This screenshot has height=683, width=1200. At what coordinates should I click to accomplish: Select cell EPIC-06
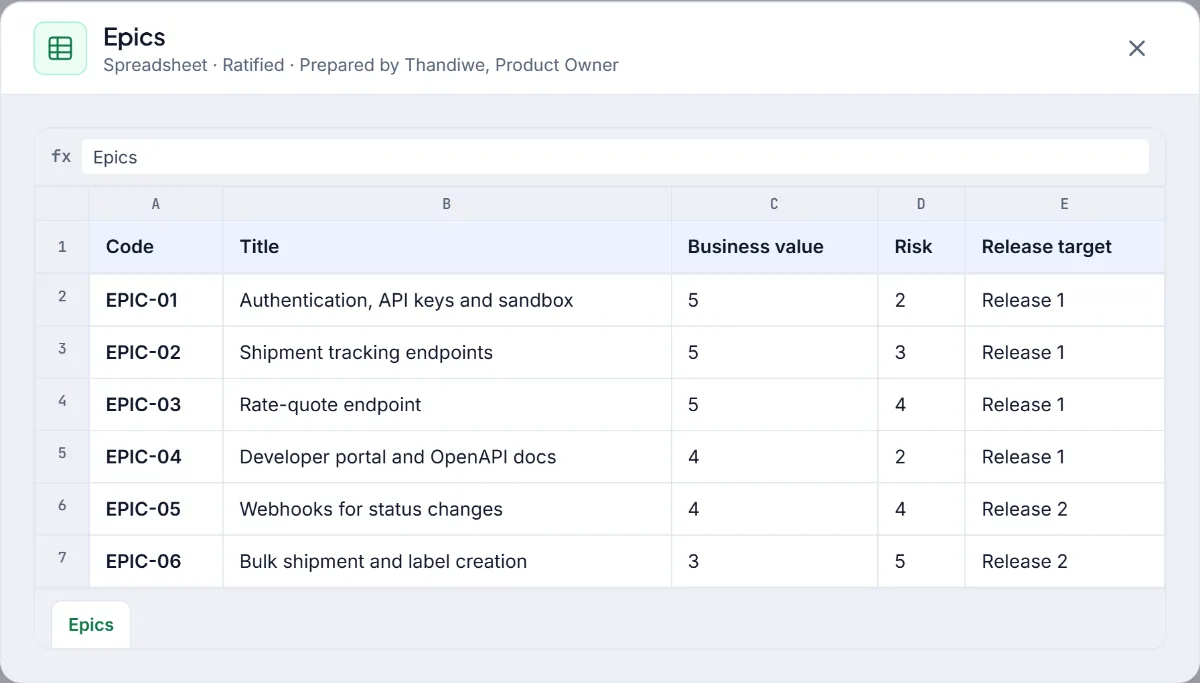tap(156, 560)
